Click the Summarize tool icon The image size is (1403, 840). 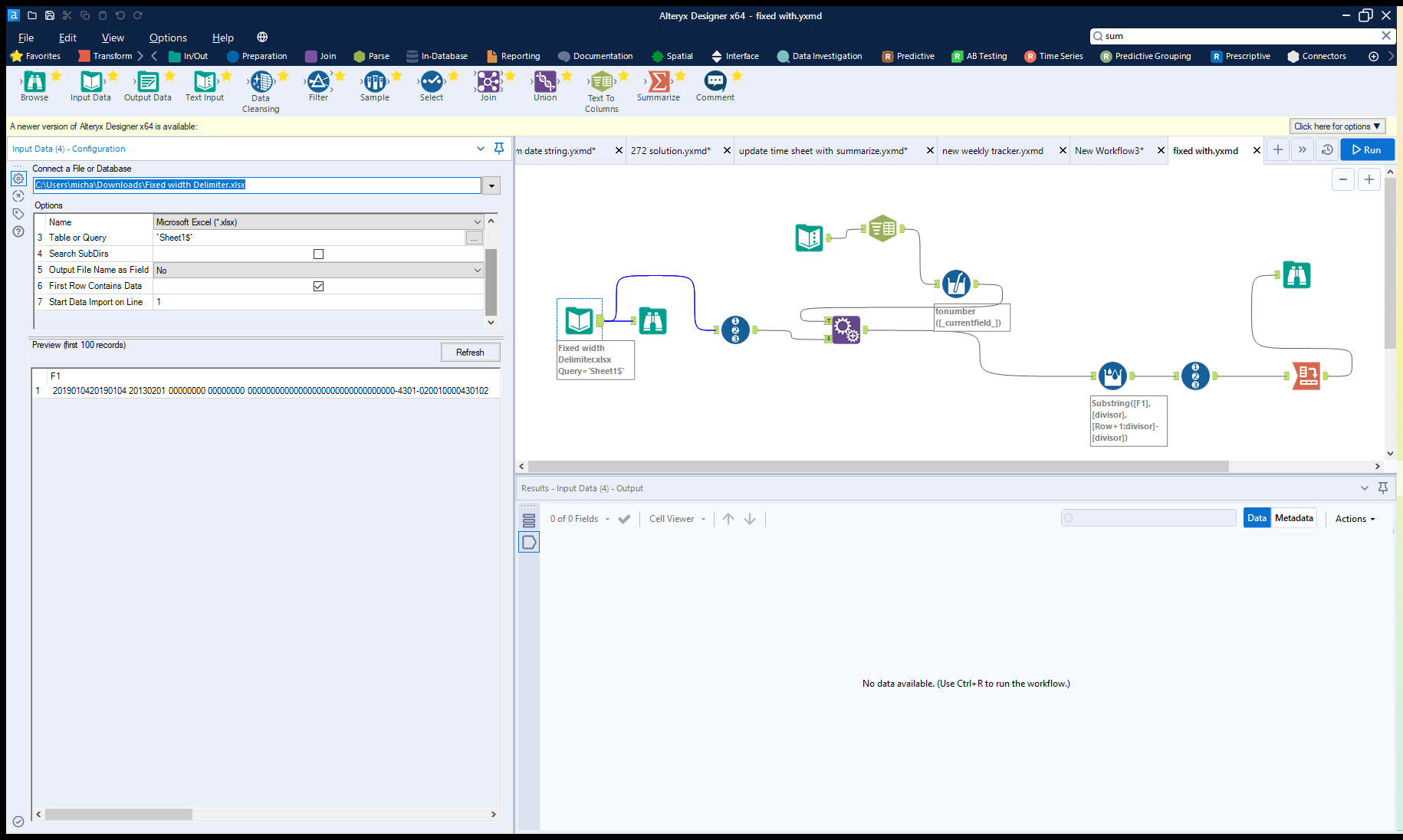tap(658, 82)
